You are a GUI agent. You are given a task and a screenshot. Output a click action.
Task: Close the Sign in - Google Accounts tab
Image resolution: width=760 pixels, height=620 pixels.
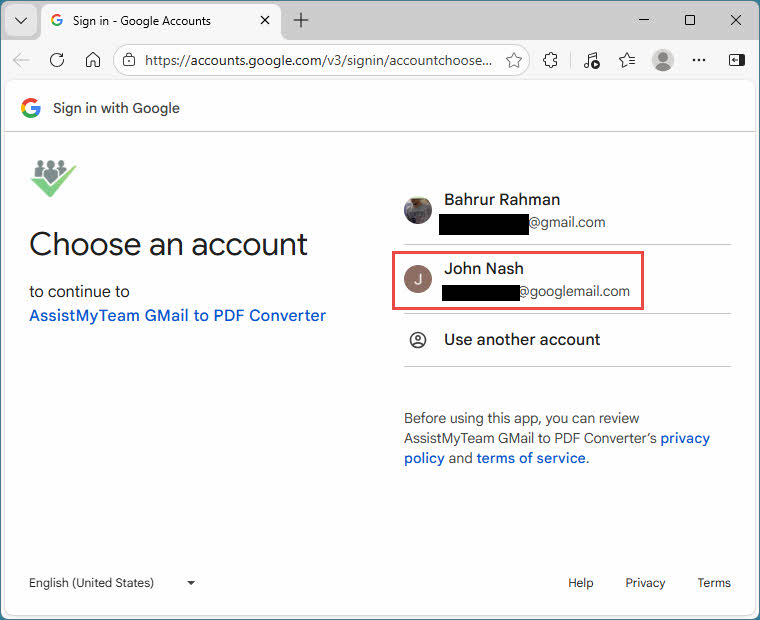click(x=265, y=20)
